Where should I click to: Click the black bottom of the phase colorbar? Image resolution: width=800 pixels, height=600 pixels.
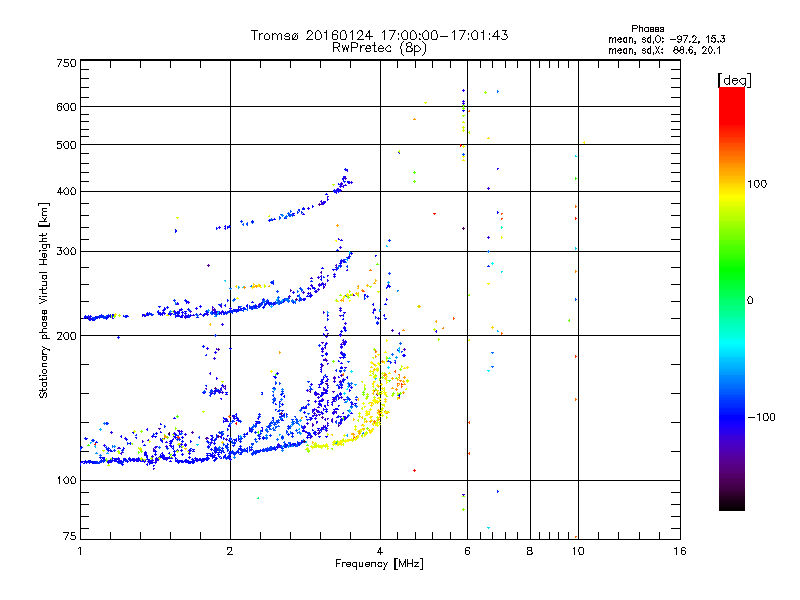(x=732, y=503)
